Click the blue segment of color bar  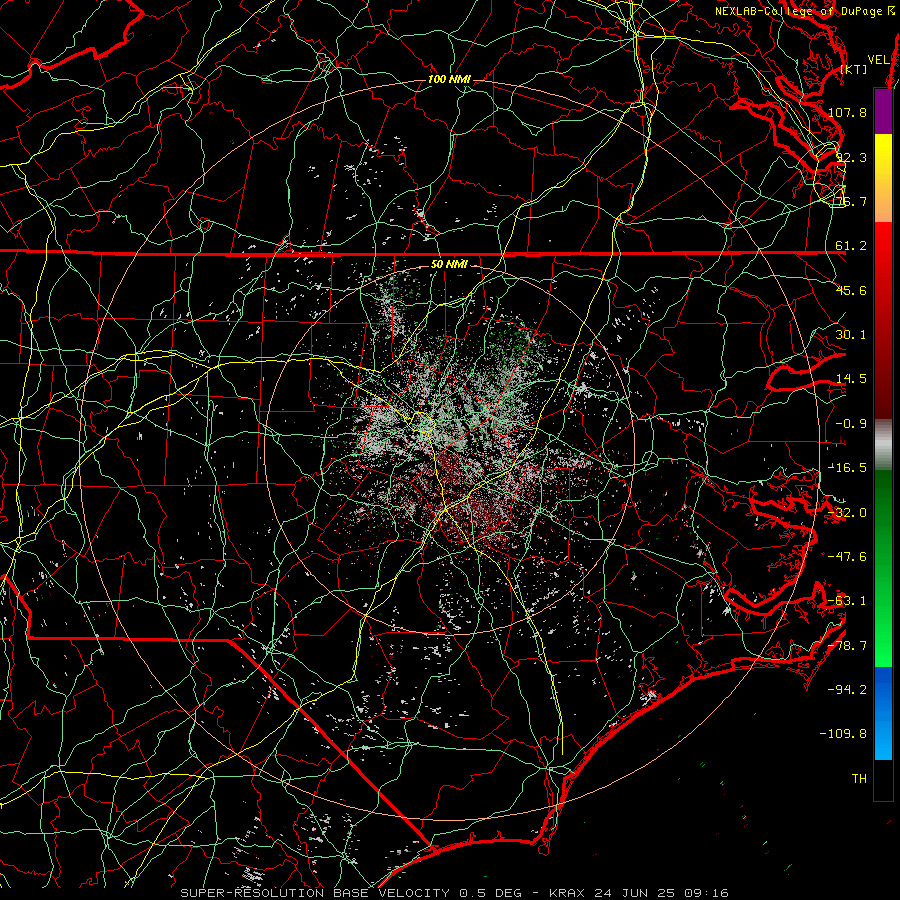click(883, 713)
